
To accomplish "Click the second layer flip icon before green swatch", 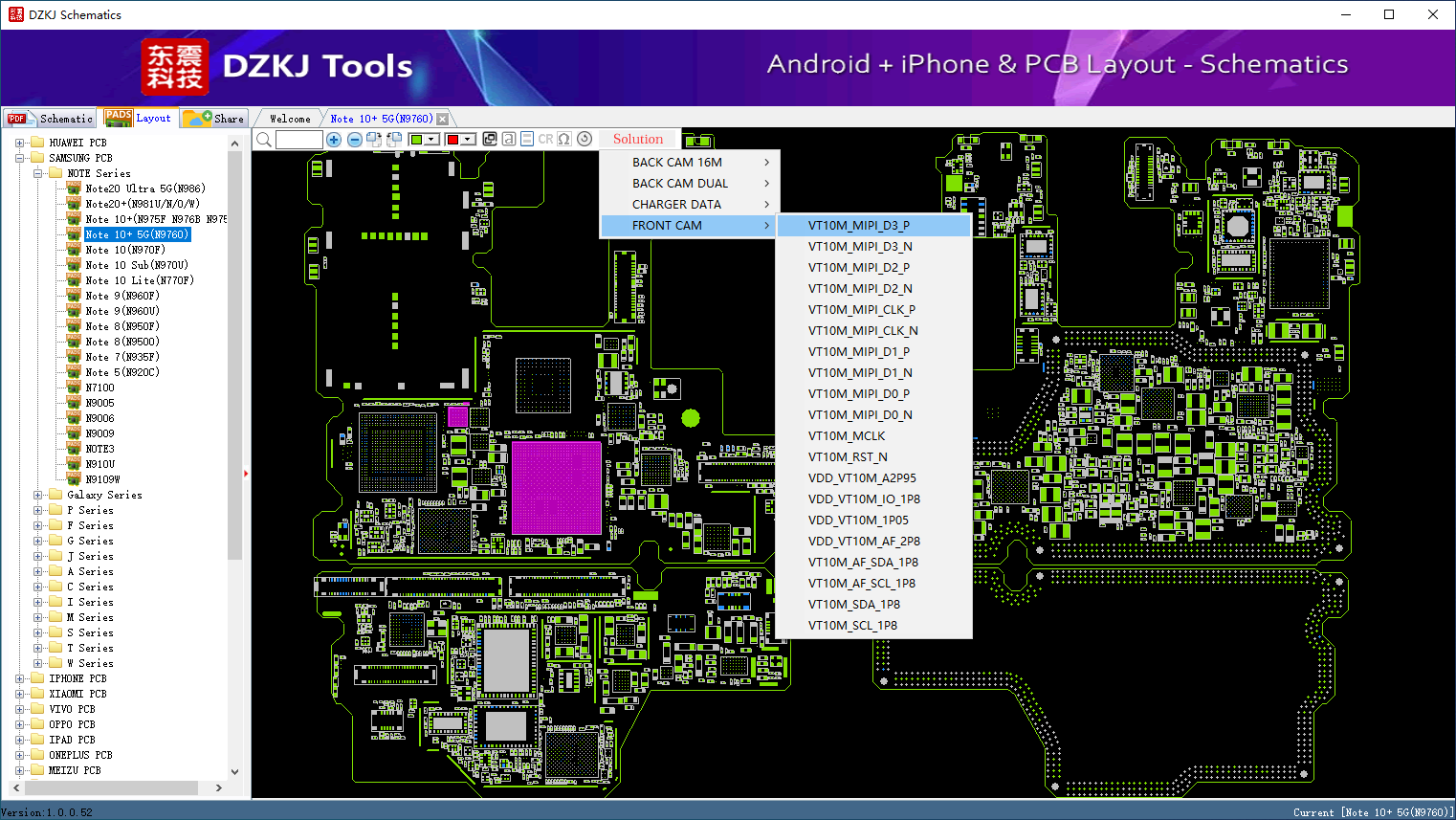I will tap(393, 140).
